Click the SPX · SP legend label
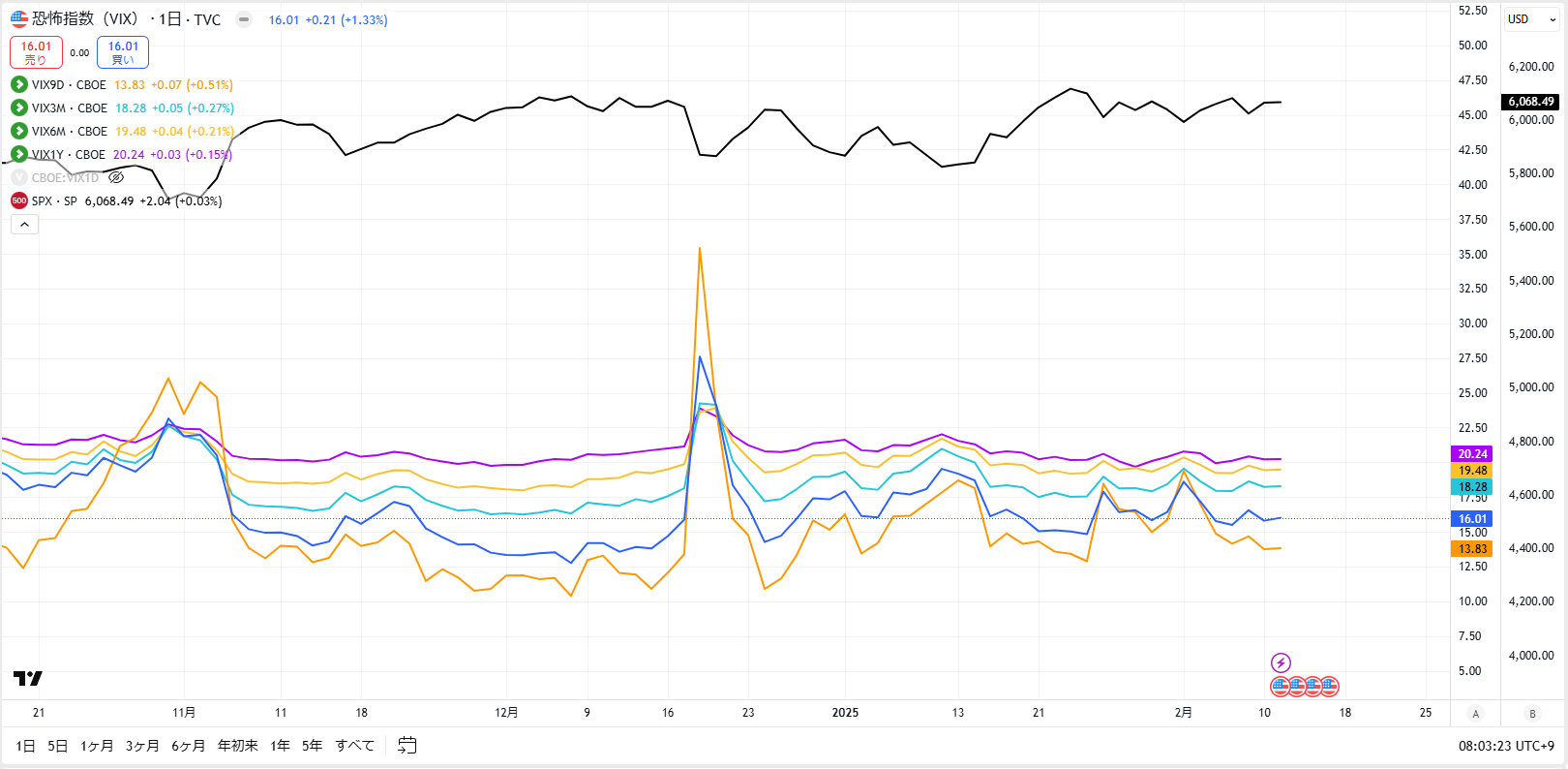This screenshot has height=769, width=1568. [54, 201]
